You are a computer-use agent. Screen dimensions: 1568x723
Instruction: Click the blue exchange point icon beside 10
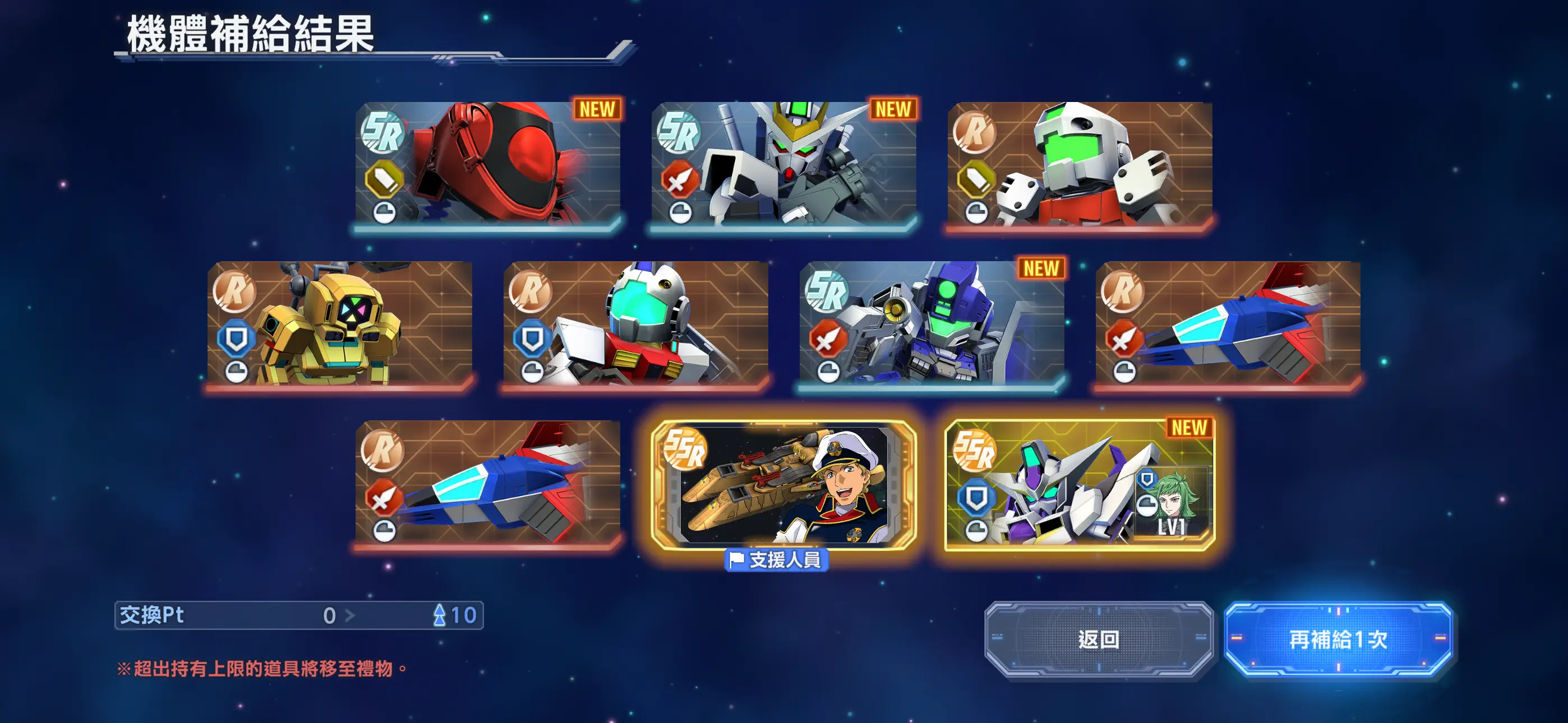pyautogui.click(x=439, y=615)
